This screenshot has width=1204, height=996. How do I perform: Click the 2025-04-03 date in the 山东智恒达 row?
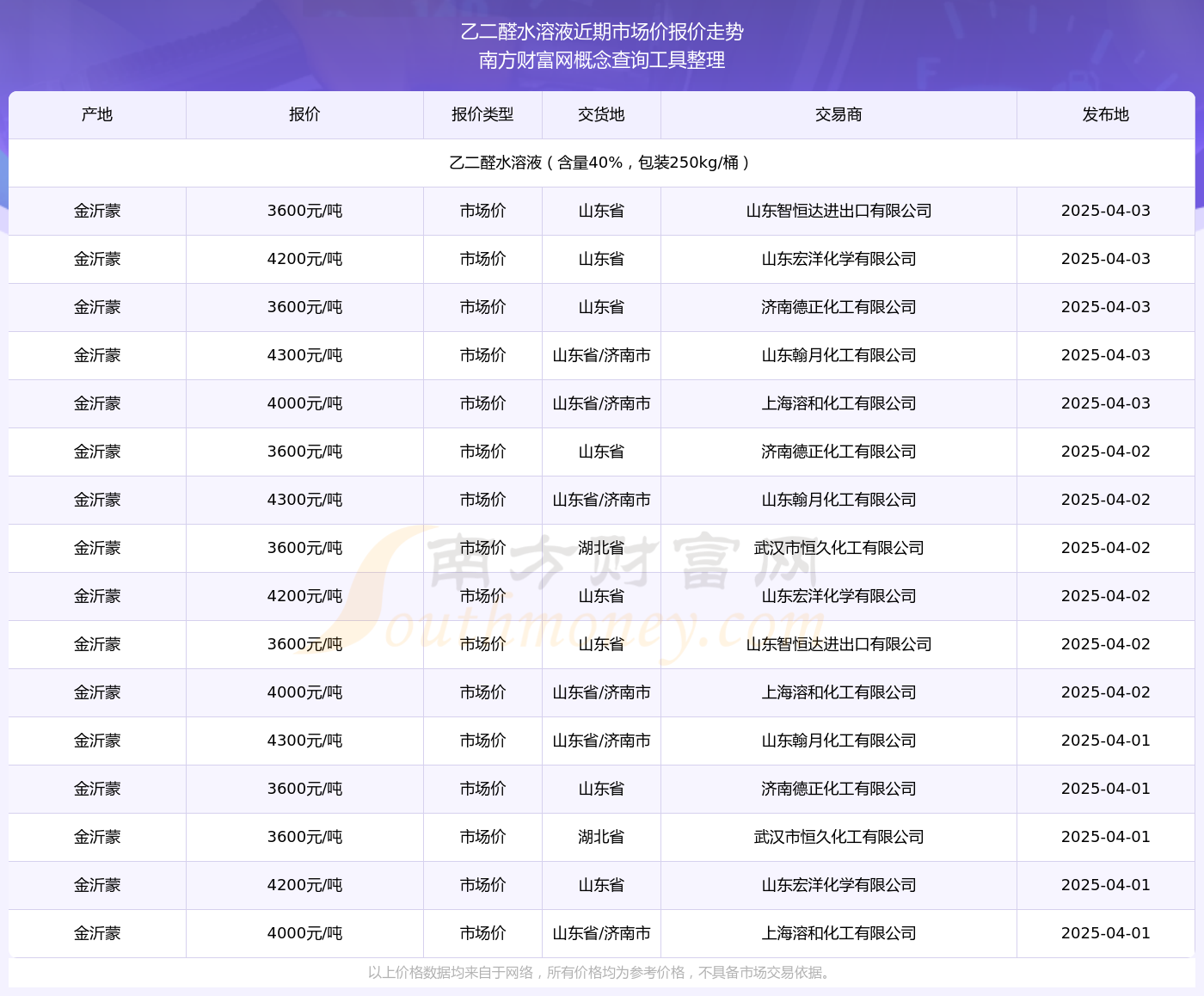(x=1106, y=211)
